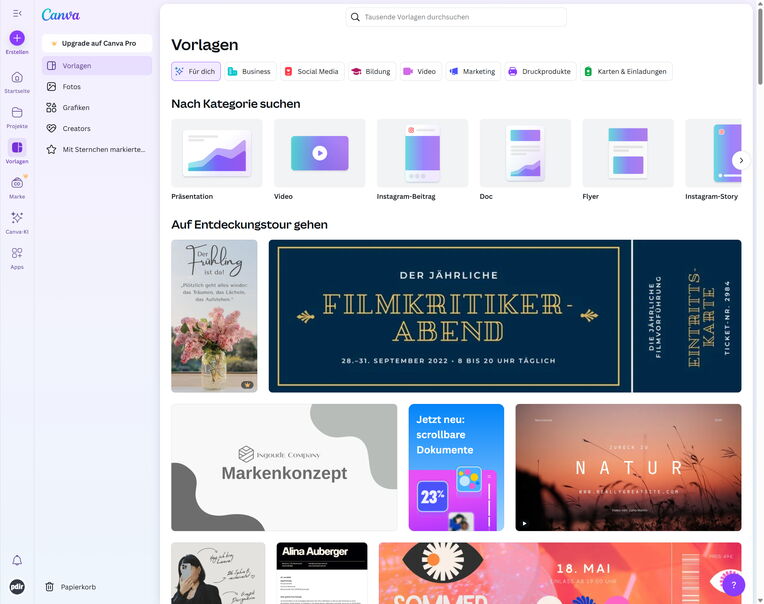The width and height of the screenshot is (764, 604).
Task: Show next categories with right chevron
Action: pyautogui.click(x=741, y=160)
